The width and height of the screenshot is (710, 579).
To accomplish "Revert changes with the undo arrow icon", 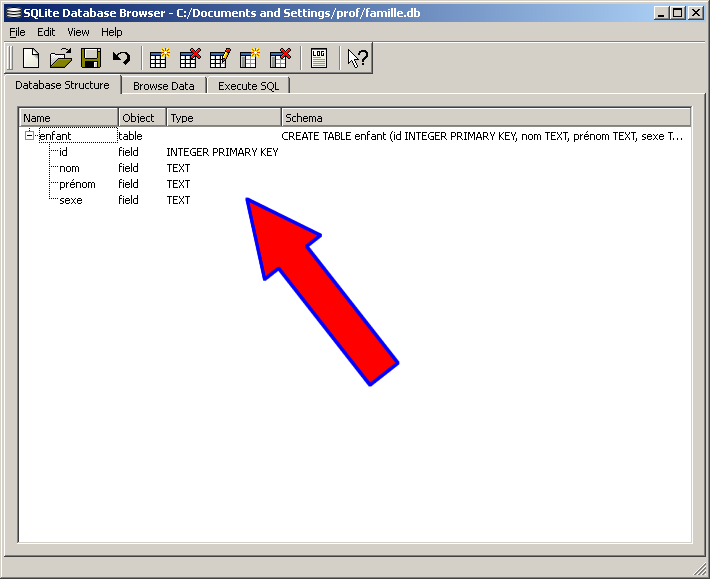I will [x=121, y=58].
